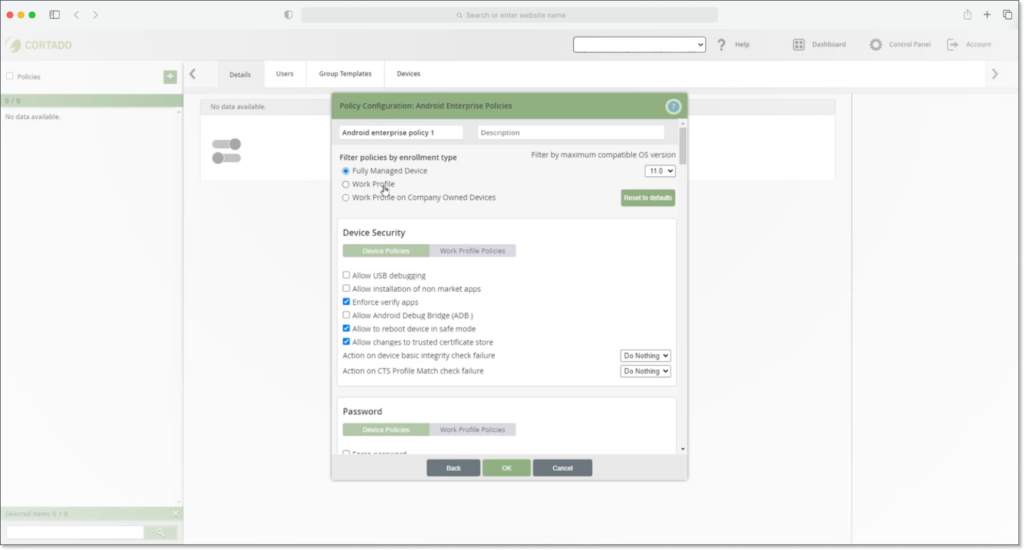
Task: Click the Account logout icon
Action: pyautogui.click(x=952, y=44)
